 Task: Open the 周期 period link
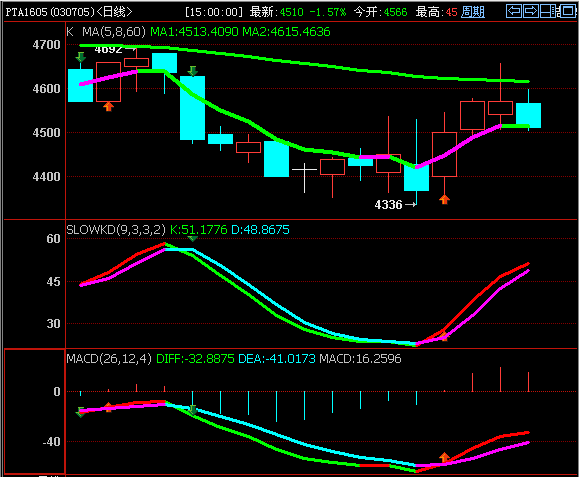473,12
